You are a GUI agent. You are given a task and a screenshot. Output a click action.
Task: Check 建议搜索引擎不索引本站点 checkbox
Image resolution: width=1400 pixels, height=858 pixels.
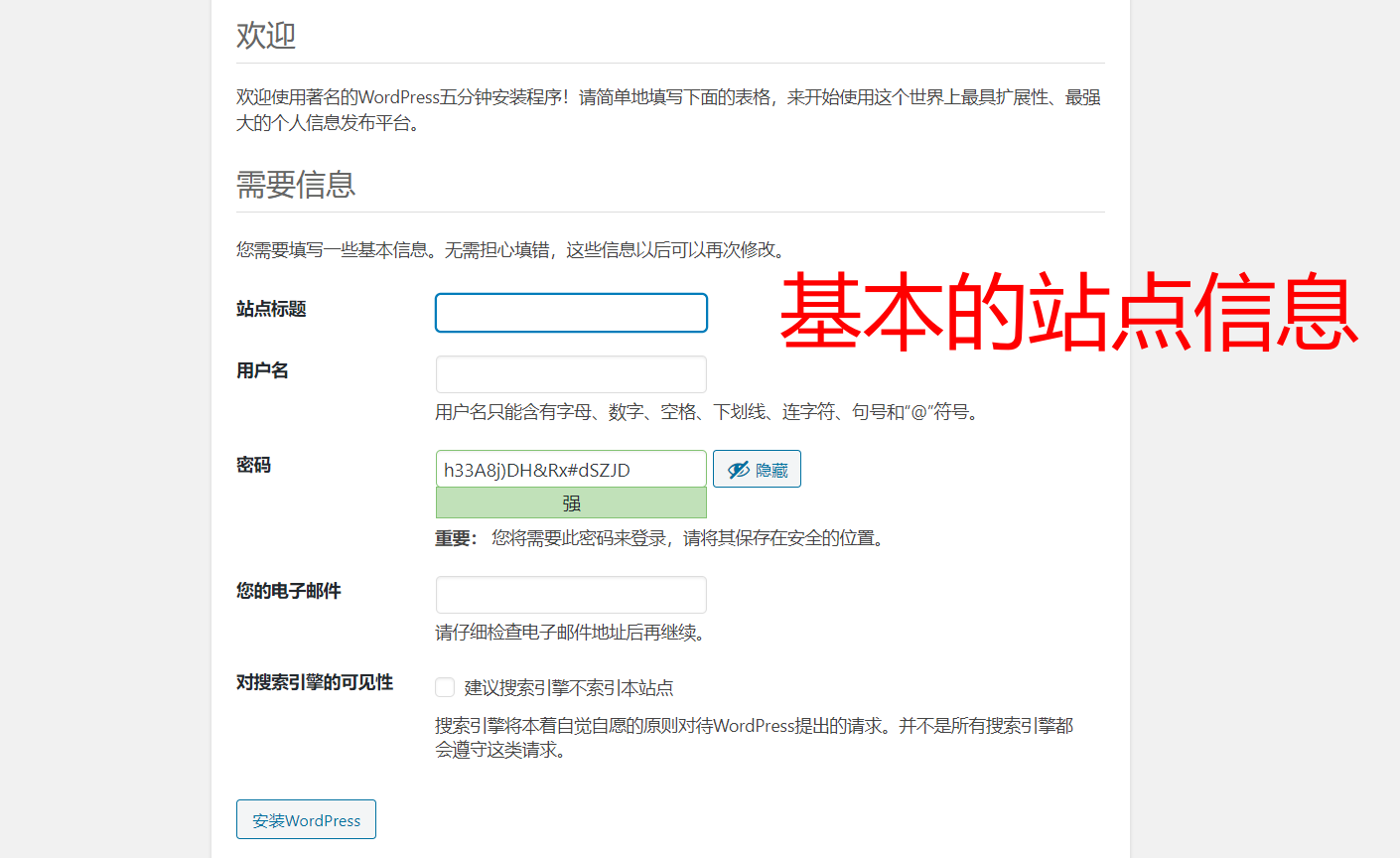pos(445,687)
